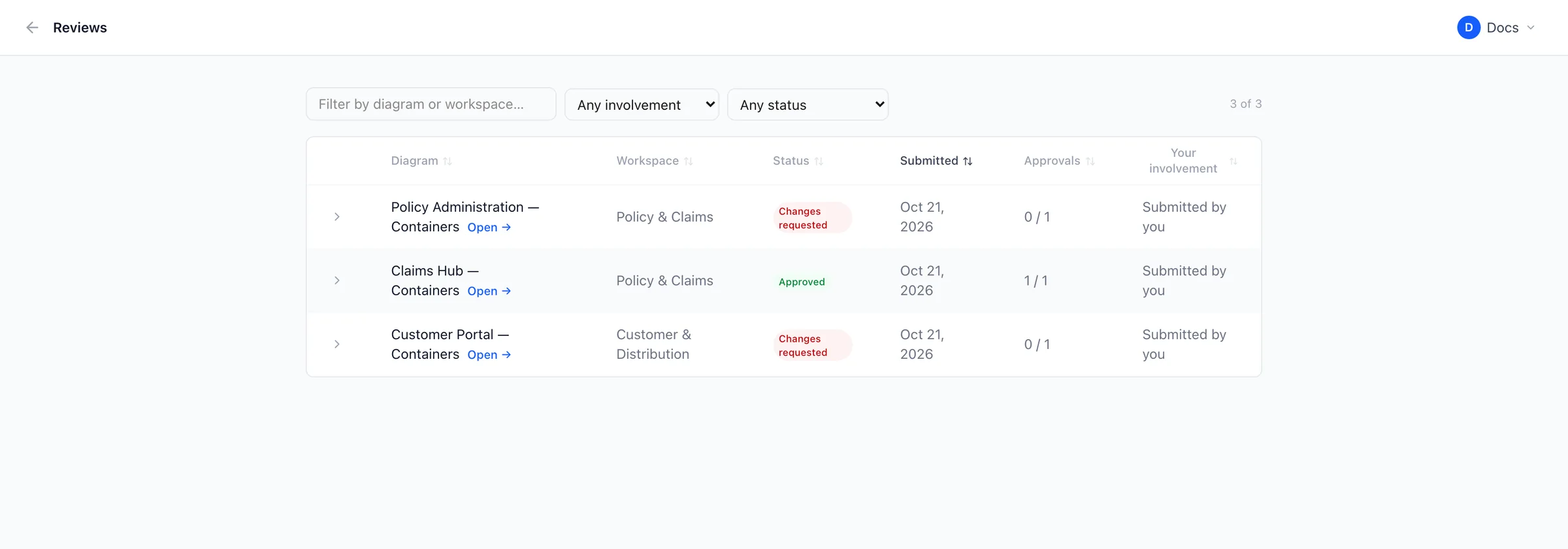This screenshot has height=549, width=1568.
Task: Sort by Your involvement arrows icon
Action: point(1233,161)
